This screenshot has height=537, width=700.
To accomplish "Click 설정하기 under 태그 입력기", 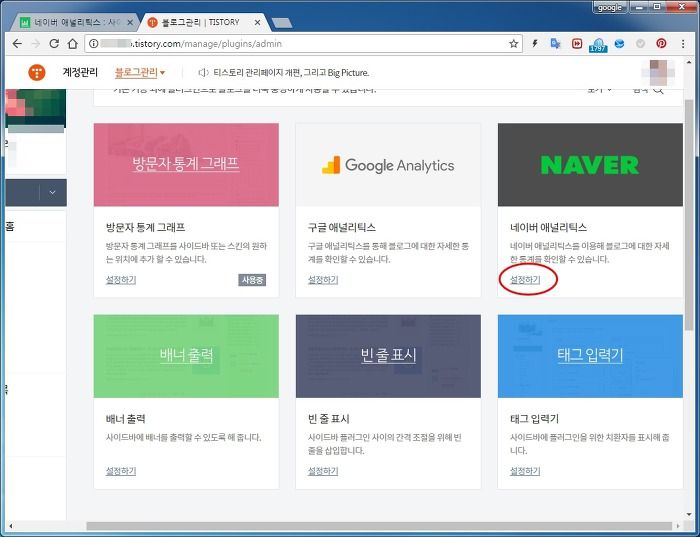I will click(525, 471).
